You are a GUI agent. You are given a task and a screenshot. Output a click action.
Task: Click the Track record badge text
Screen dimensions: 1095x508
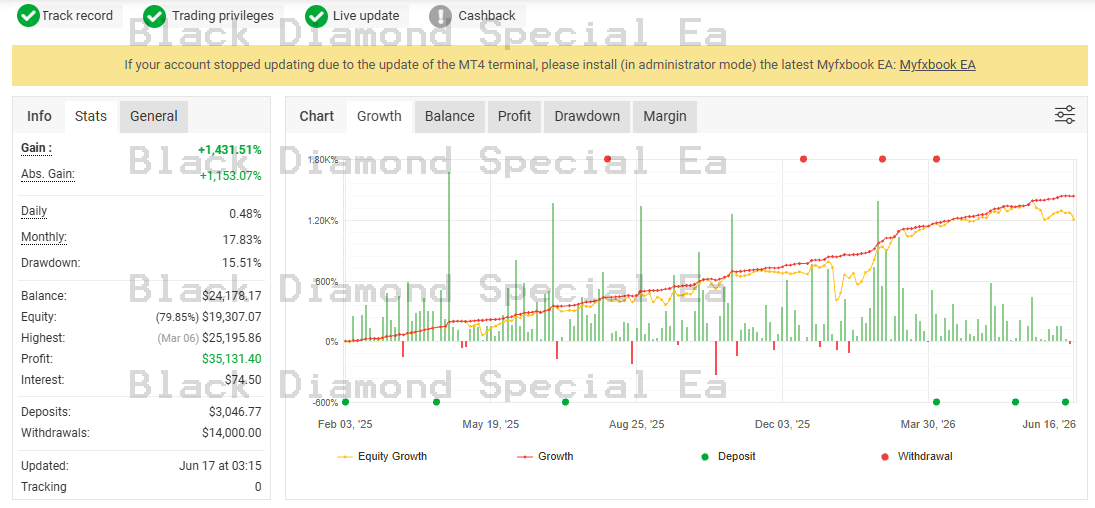(78, 15)
